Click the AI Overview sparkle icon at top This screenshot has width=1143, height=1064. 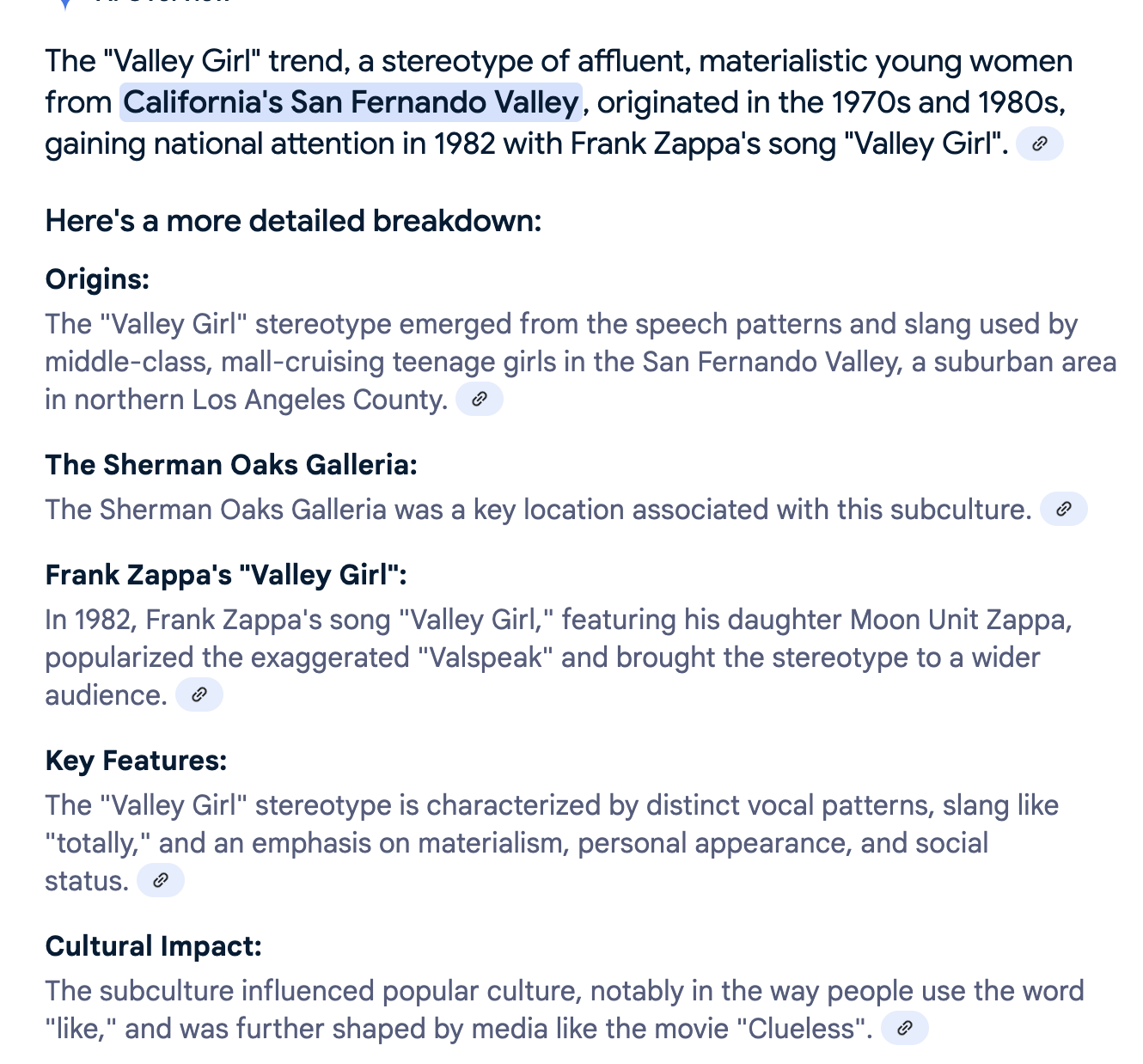(x=64, y=3)
